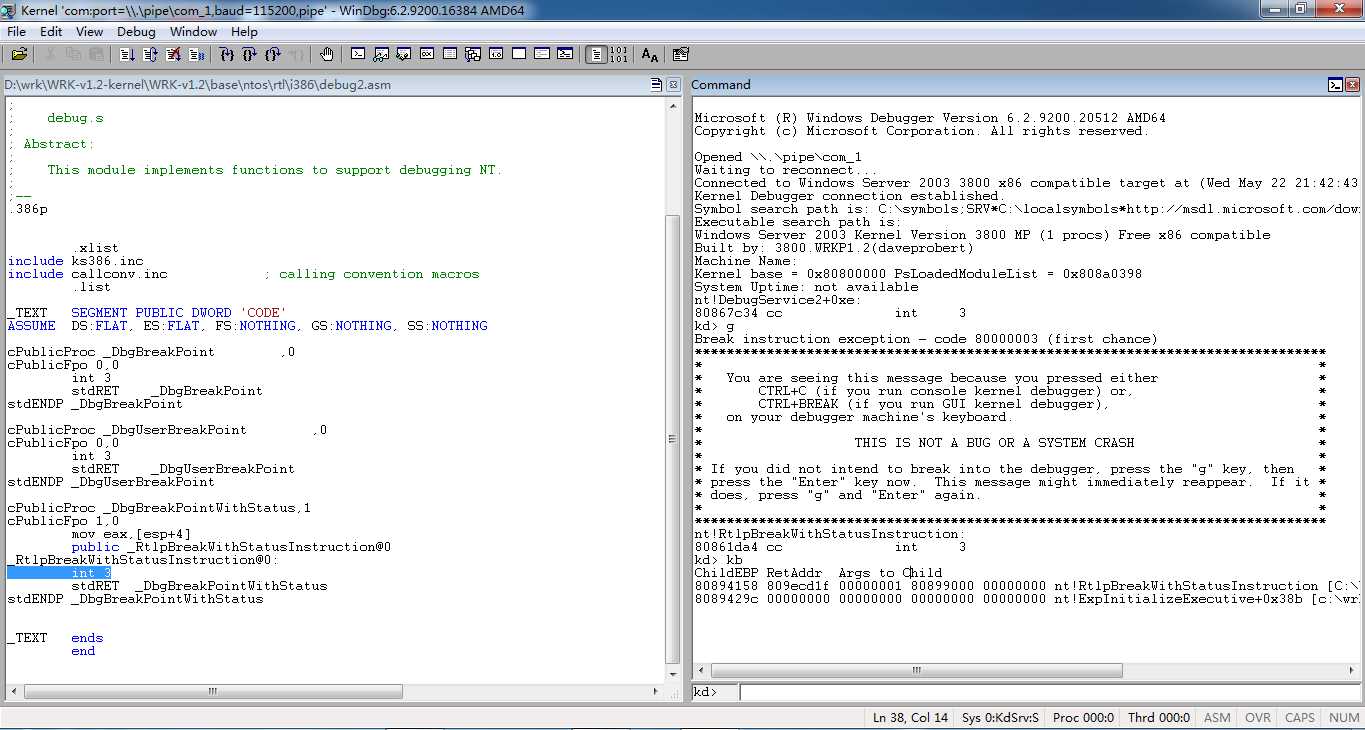Click the Options toolbar icon
The width and height of the screenshot is (1365, 730).
[680, 54]
